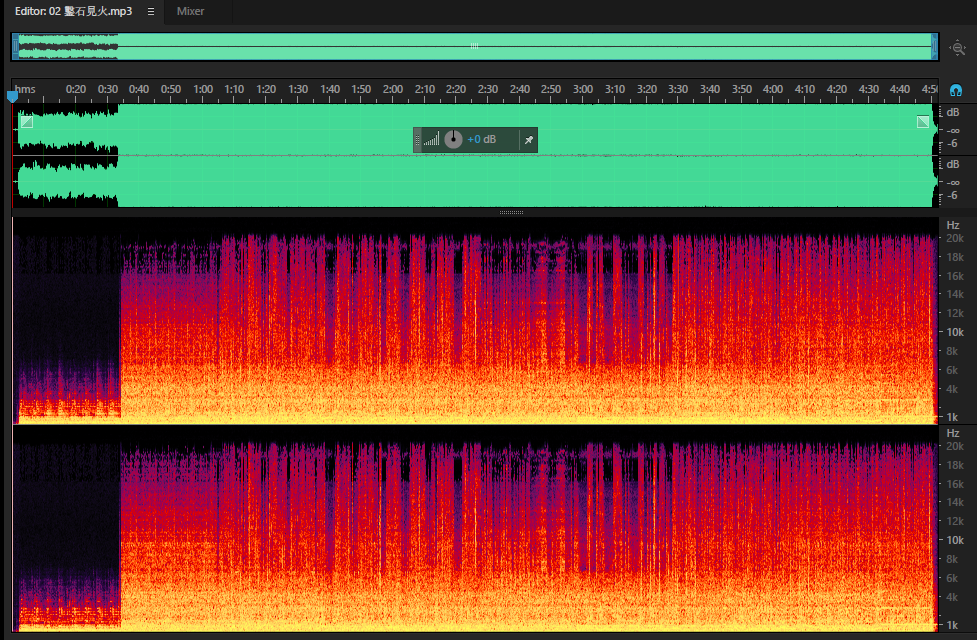Click the 0:20 mark on time ruler
The image size is (977, 640).
(x=75, y=89)
